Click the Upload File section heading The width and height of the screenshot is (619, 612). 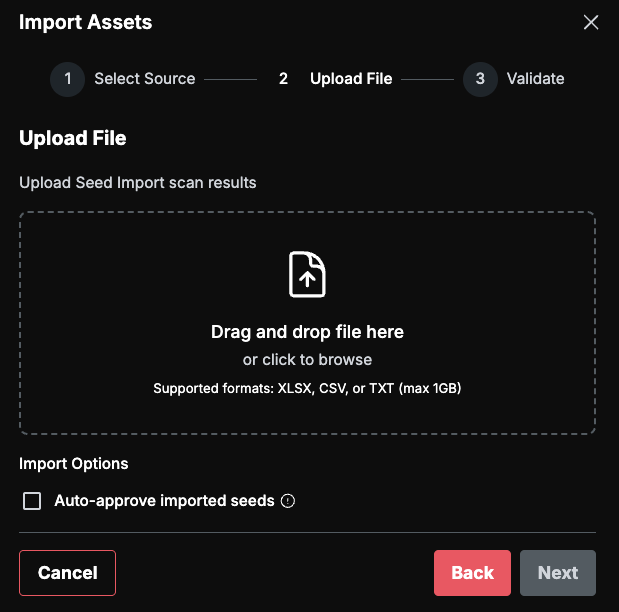pos(73,138)
